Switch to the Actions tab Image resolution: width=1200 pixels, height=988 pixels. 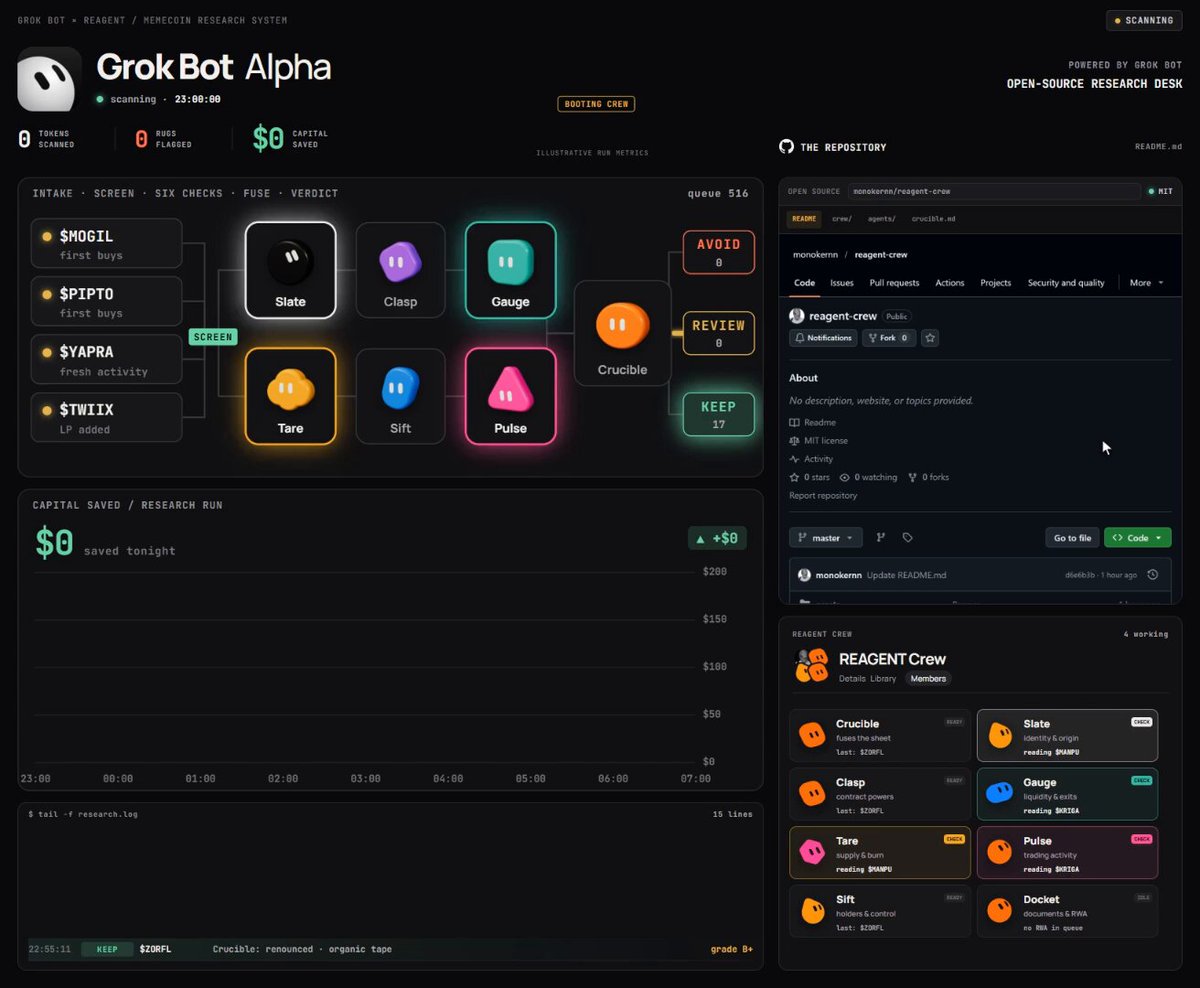point(950,283)
